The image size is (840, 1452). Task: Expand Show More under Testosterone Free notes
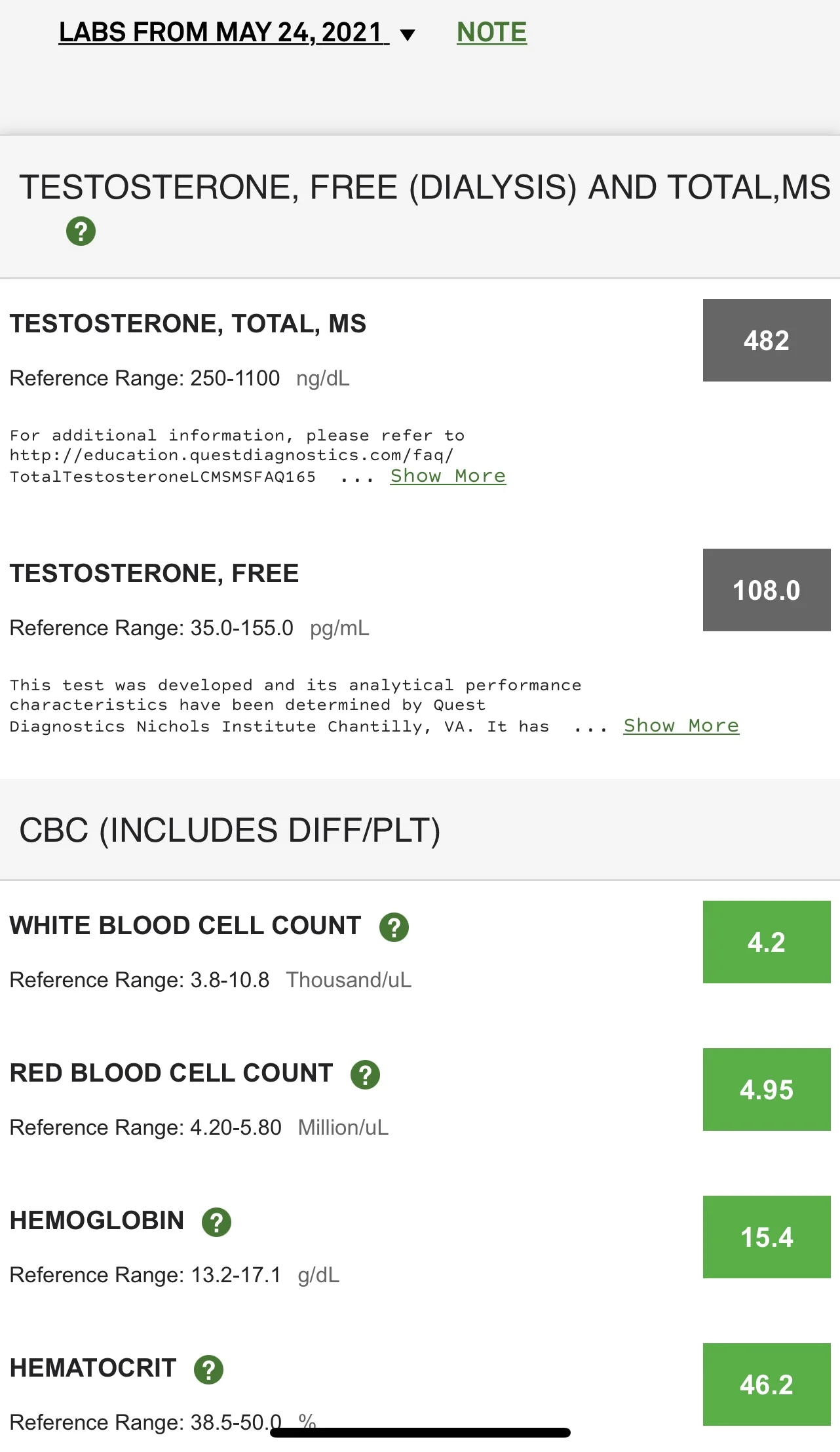pyautogui.click(x=681, y=726)
